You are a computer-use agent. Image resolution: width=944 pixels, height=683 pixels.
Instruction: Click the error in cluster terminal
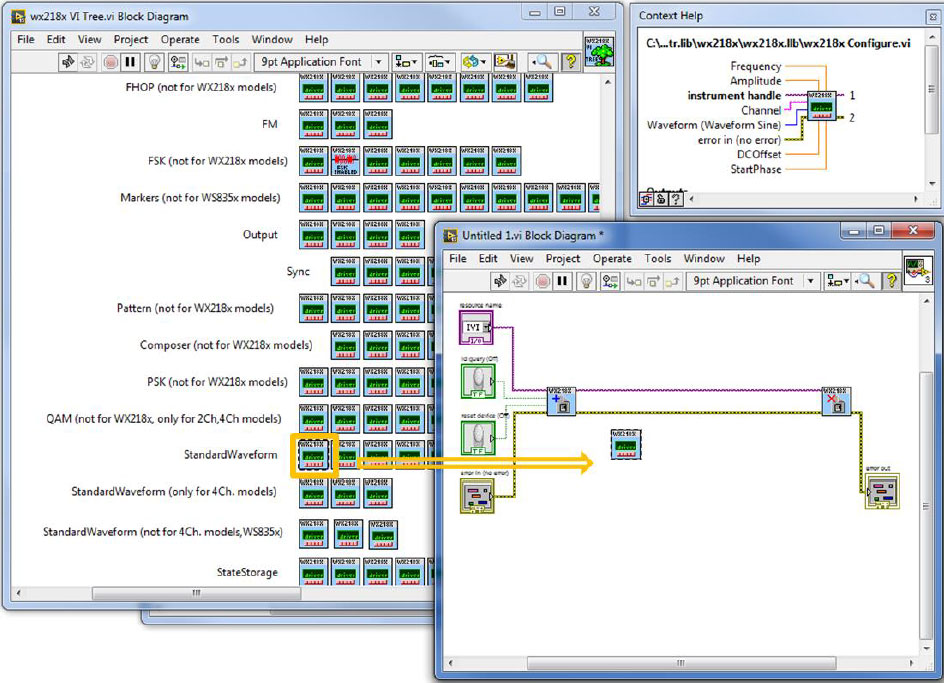coord(476,497)
